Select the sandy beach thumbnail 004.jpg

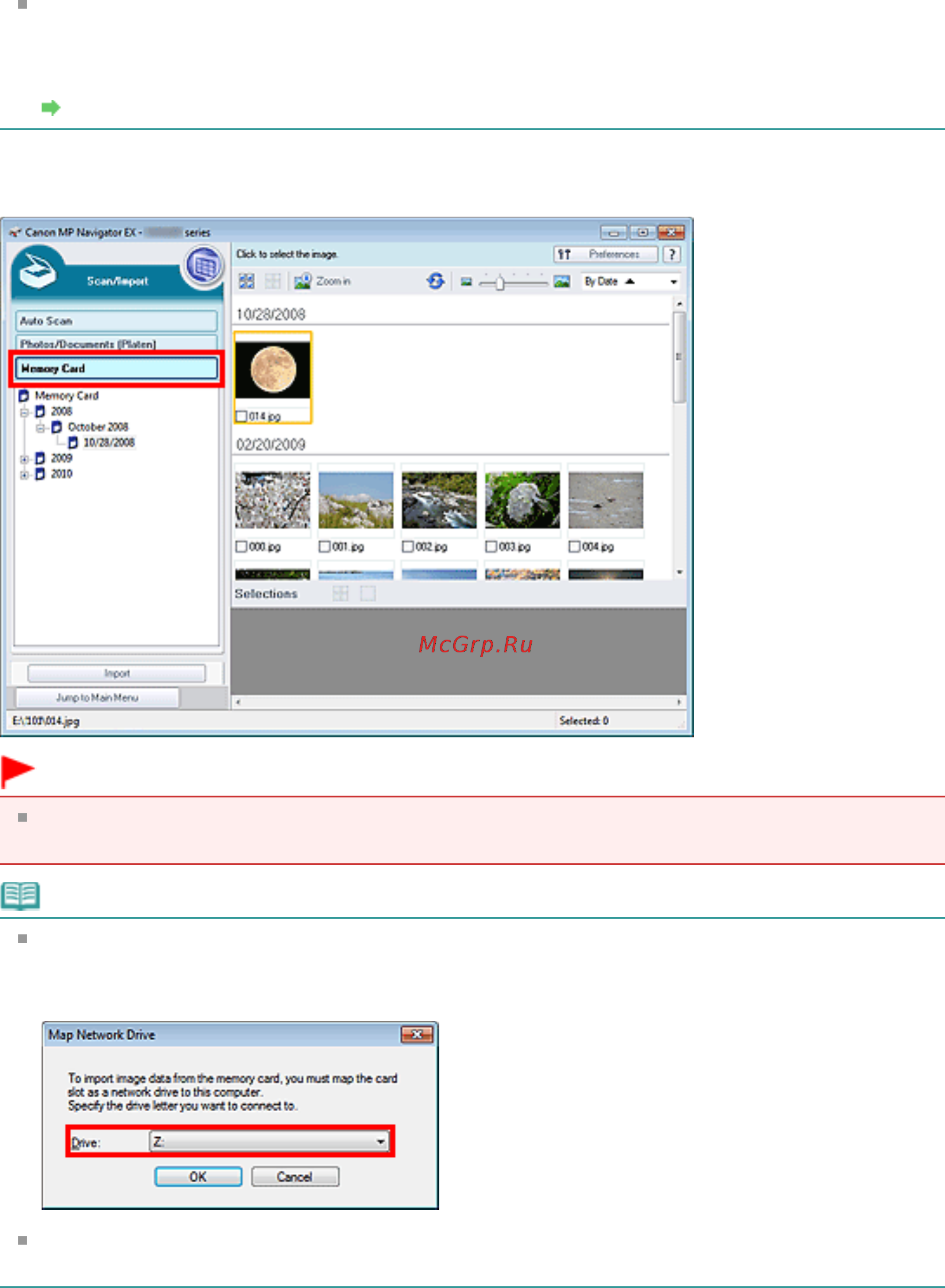tap(606, 500)
